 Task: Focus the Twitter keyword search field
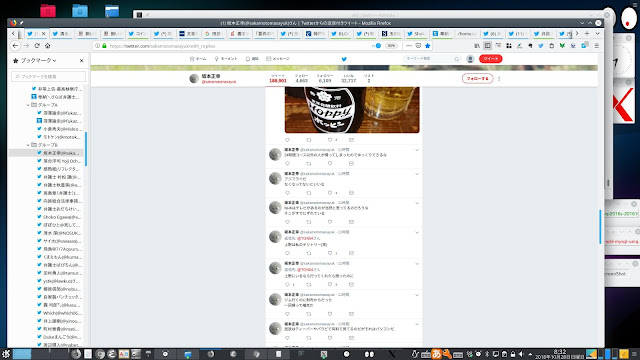pyautogui.click(x=432, y=59)
